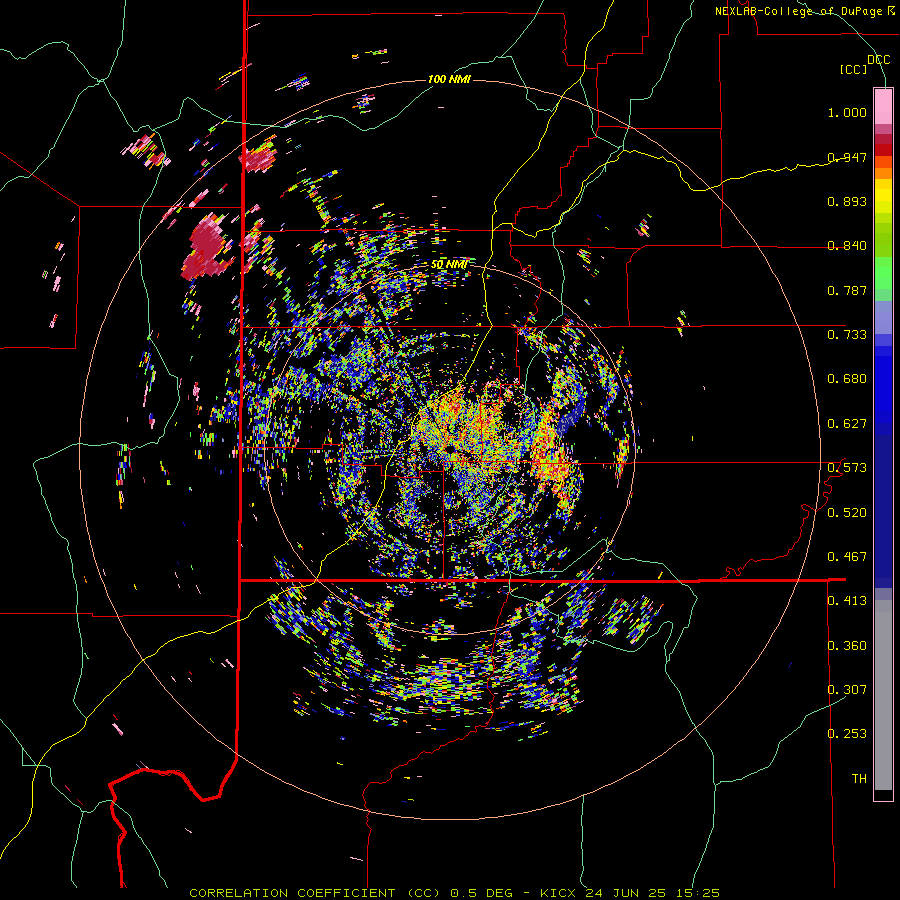Click the 100 NMI range ring label
Image resolution: width=900 pixels, height=900 pixels.
tap(449, 79)
